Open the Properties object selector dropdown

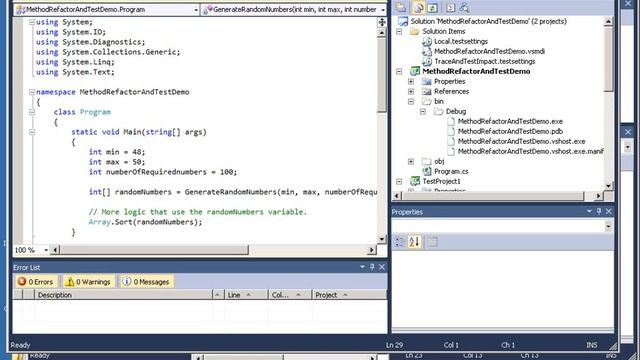[609, 226]
